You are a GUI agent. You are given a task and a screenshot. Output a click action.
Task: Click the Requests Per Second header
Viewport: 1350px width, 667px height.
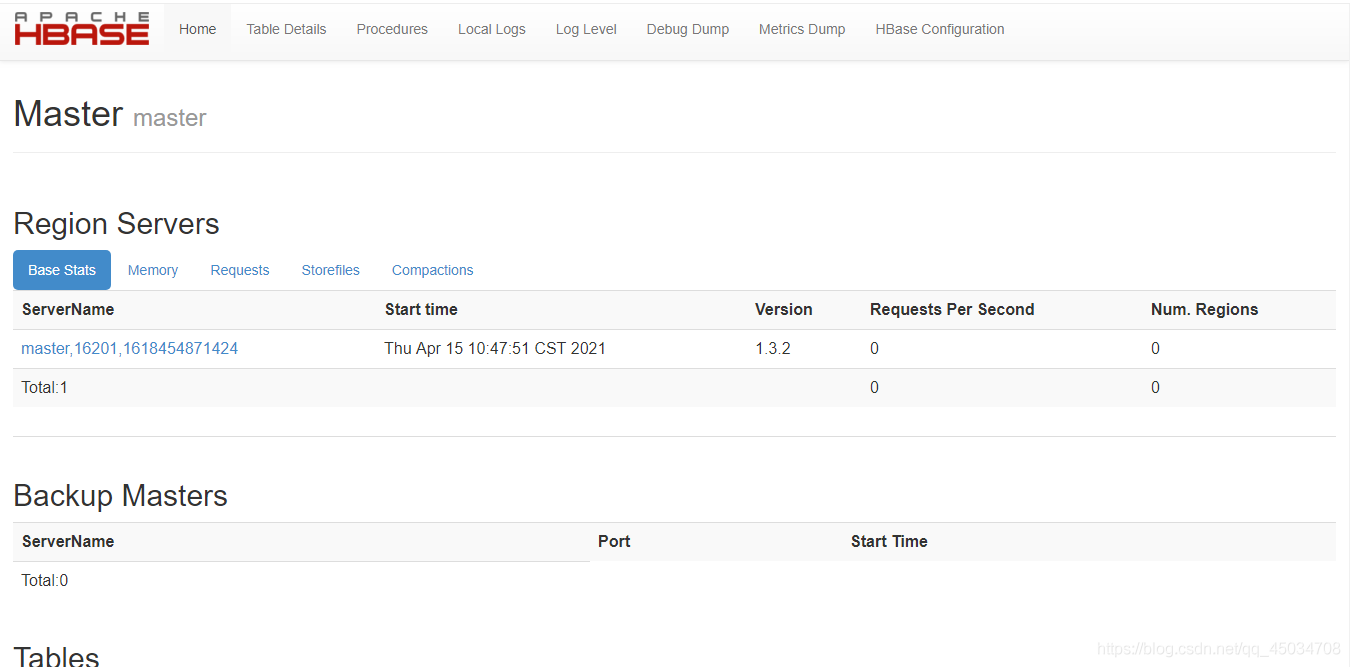951,309
